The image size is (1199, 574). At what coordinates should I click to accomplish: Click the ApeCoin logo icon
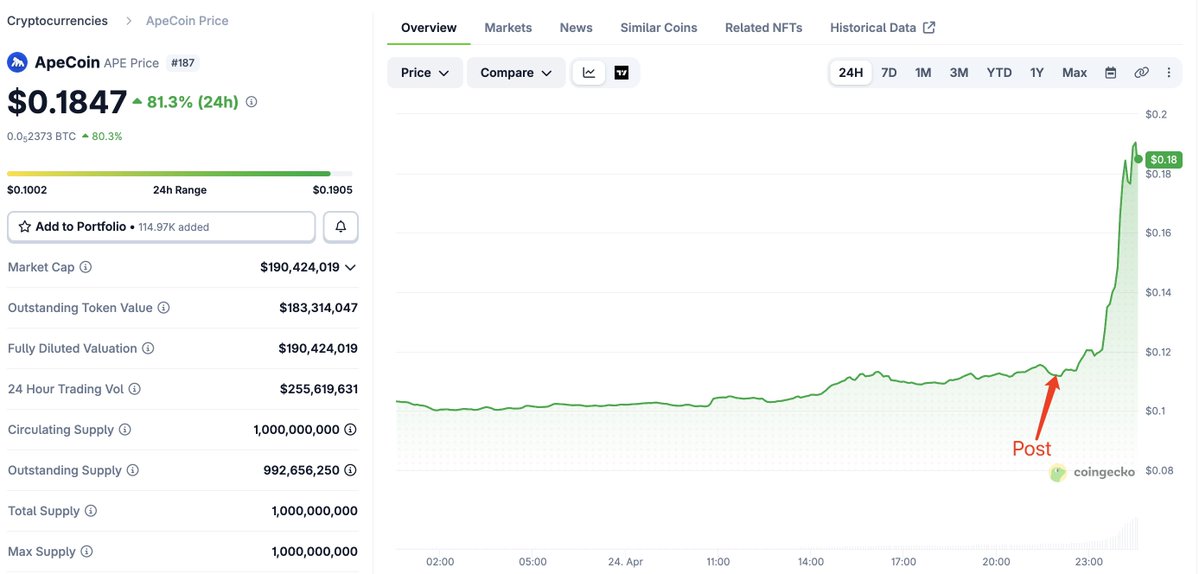[x=18, y=63]
